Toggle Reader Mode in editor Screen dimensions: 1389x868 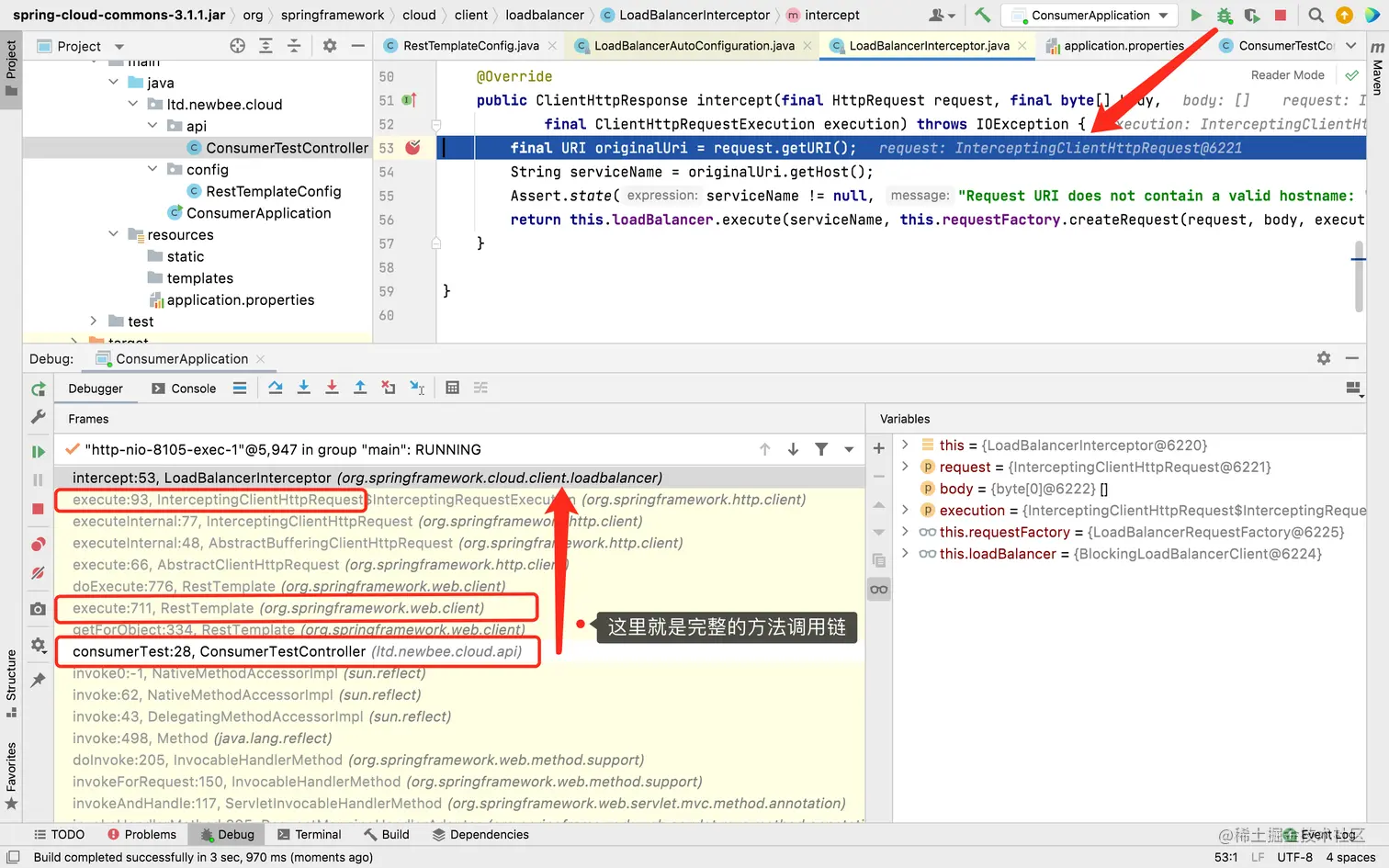pyautogui.click(x=1287, y=75)
